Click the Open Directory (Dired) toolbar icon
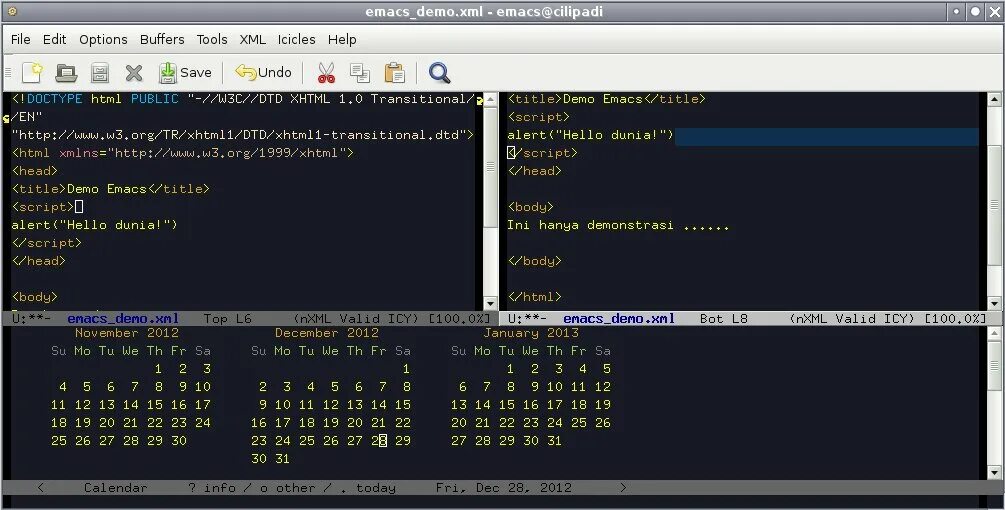 [100, 72]
